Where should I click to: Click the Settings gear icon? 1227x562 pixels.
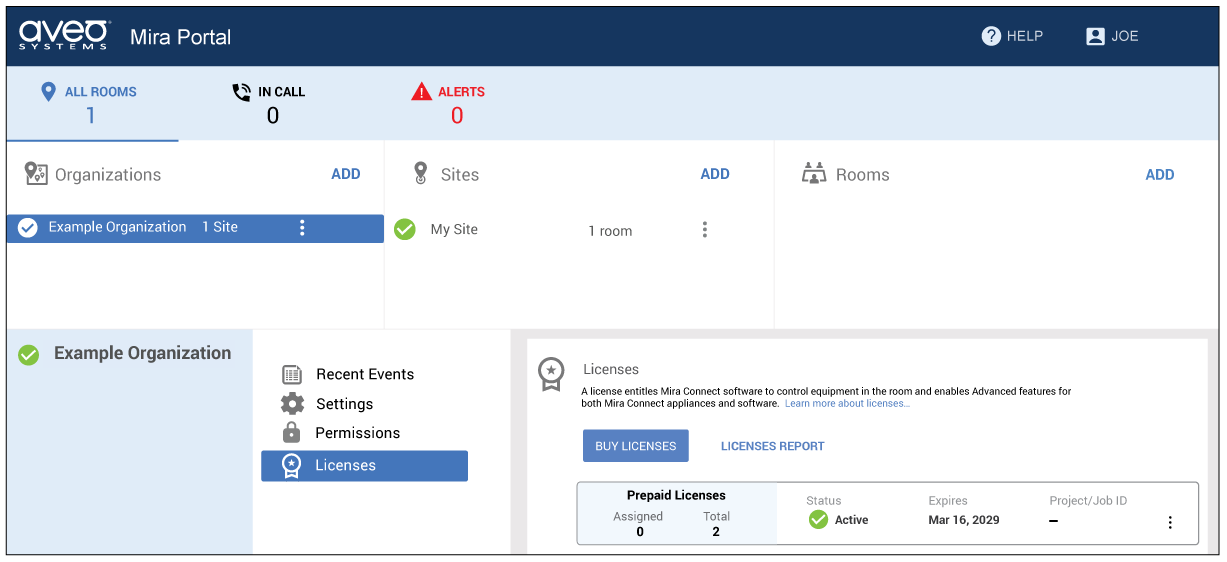click(x=292, y=404)
